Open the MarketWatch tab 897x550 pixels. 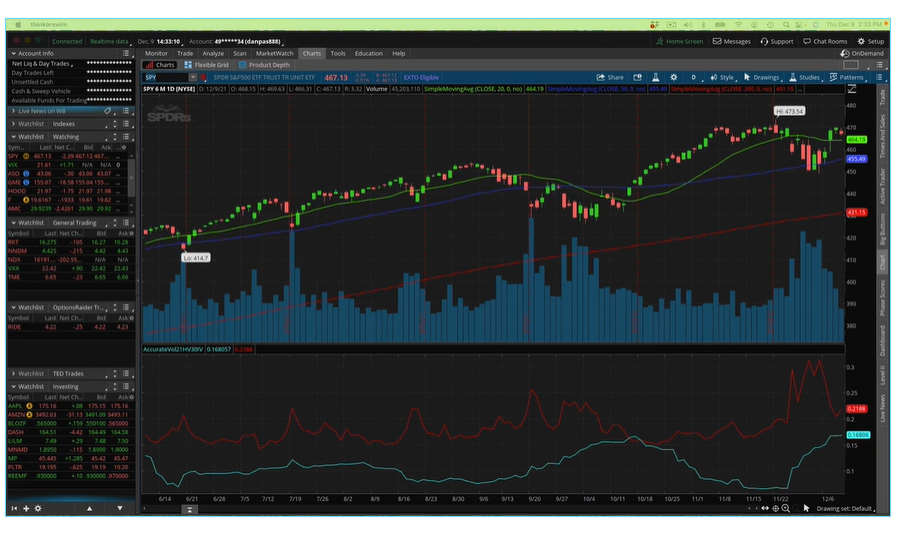tap(274, 53)
